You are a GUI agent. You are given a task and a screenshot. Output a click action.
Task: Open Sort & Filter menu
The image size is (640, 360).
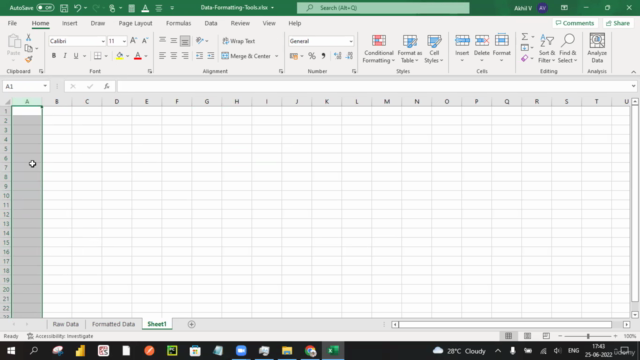(x=547, y=49)
